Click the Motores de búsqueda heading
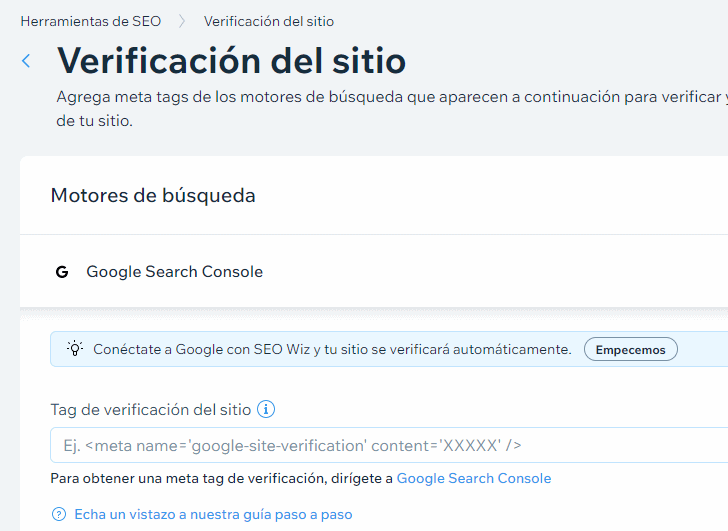728x531 pixels. coord(153,195)
